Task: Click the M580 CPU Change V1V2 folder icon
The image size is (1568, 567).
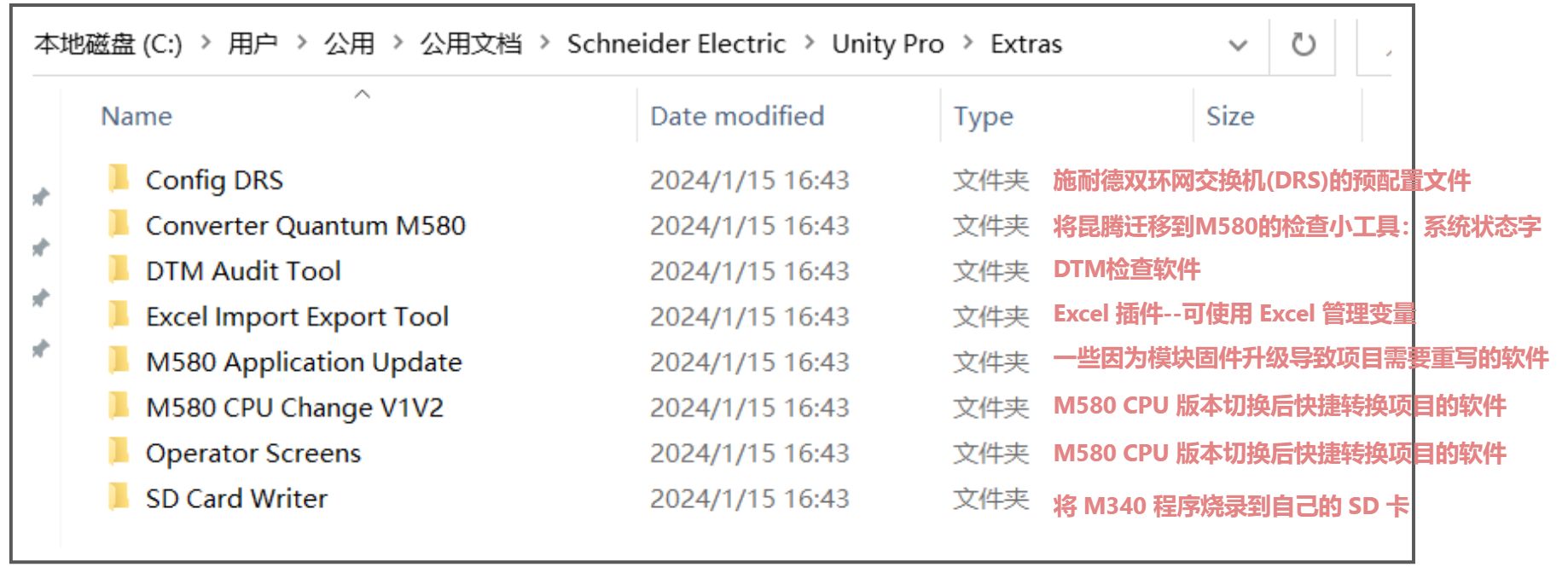Action: point(119,407)
